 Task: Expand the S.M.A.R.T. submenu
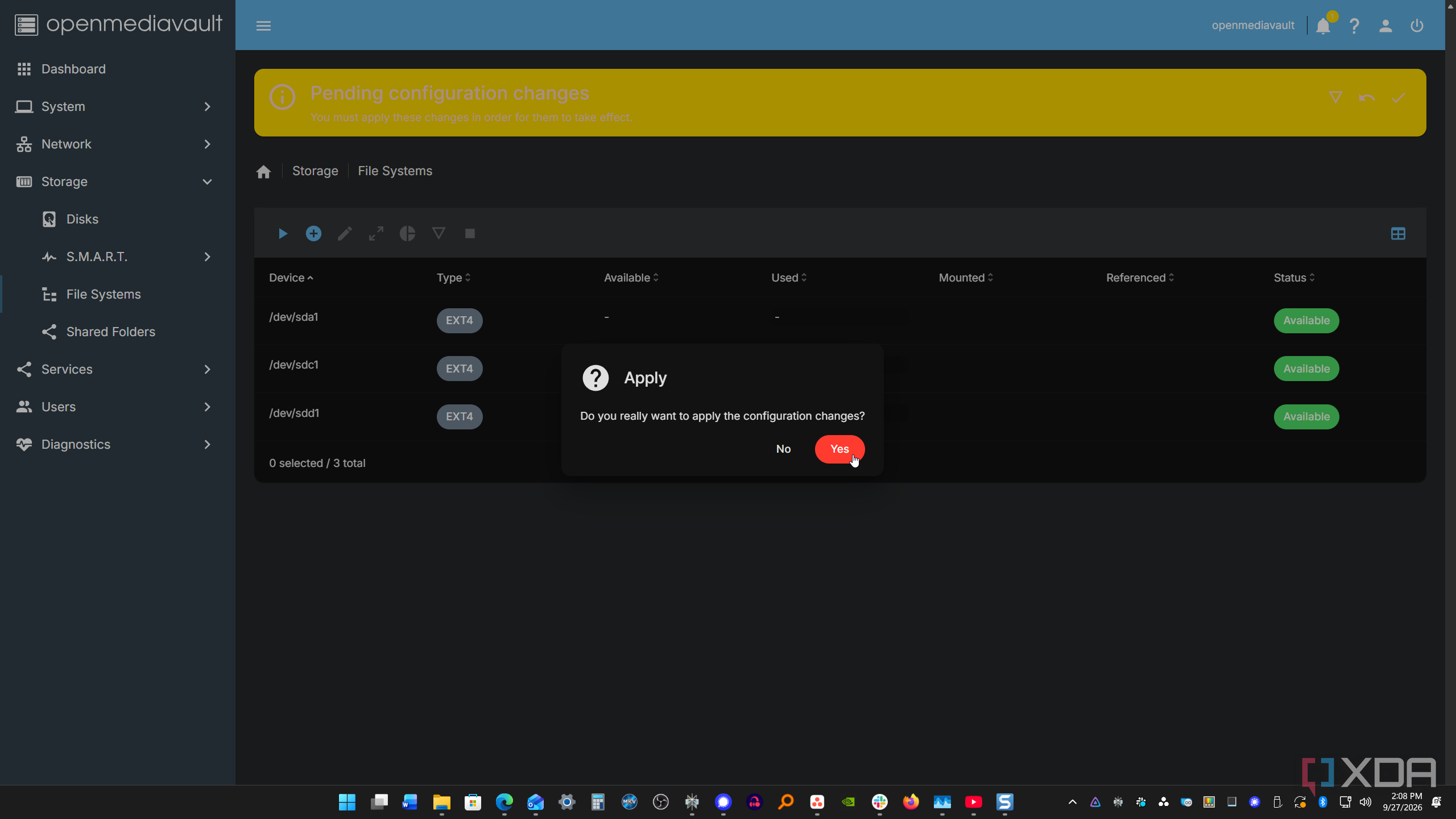[x=118, y=257]
